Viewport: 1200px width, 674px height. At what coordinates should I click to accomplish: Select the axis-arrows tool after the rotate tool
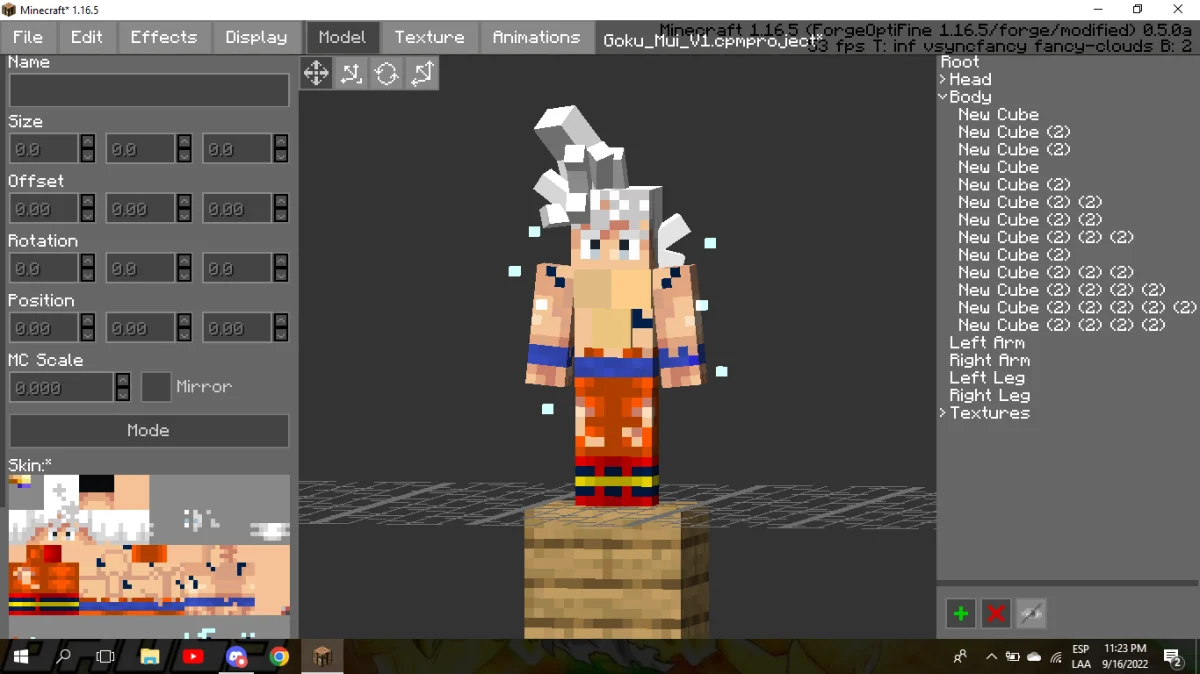click(x=422, y=73)
